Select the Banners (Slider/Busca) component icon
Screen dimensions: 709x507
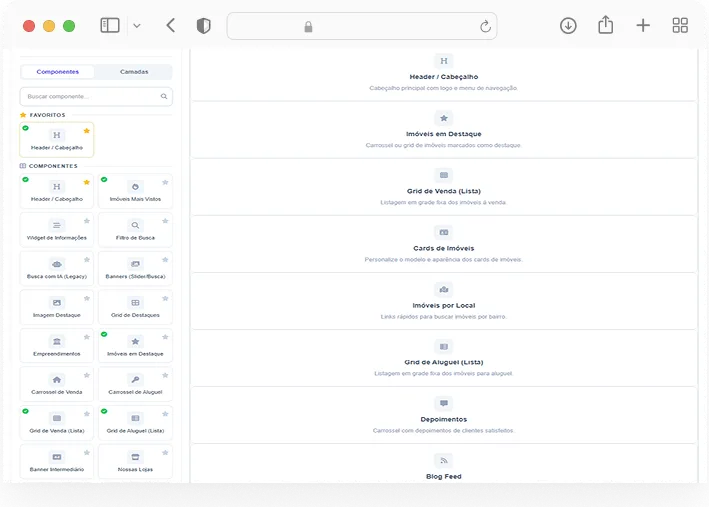135,264
